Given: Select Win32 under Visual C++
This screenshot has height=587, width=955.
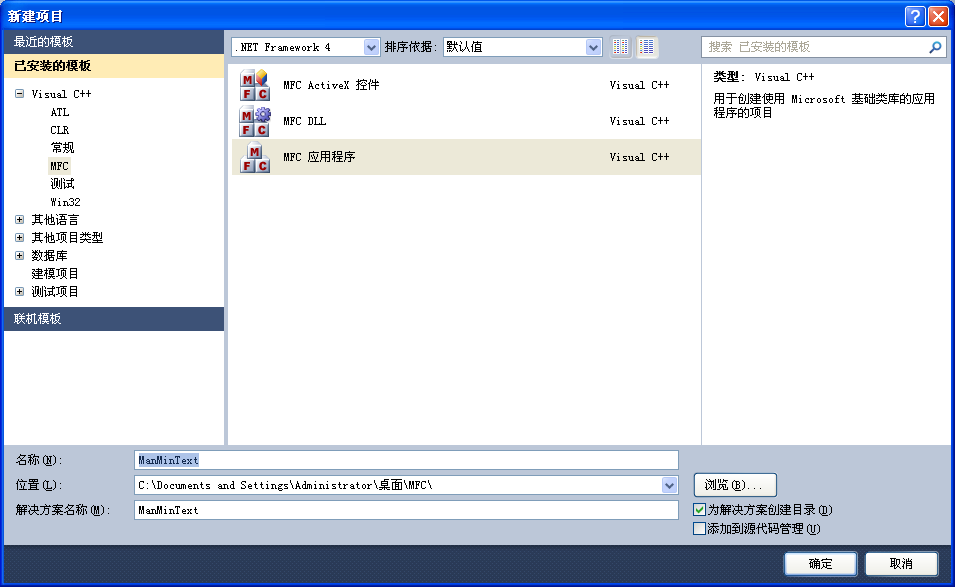Looking at the screenshot, I should click(65, 202).
